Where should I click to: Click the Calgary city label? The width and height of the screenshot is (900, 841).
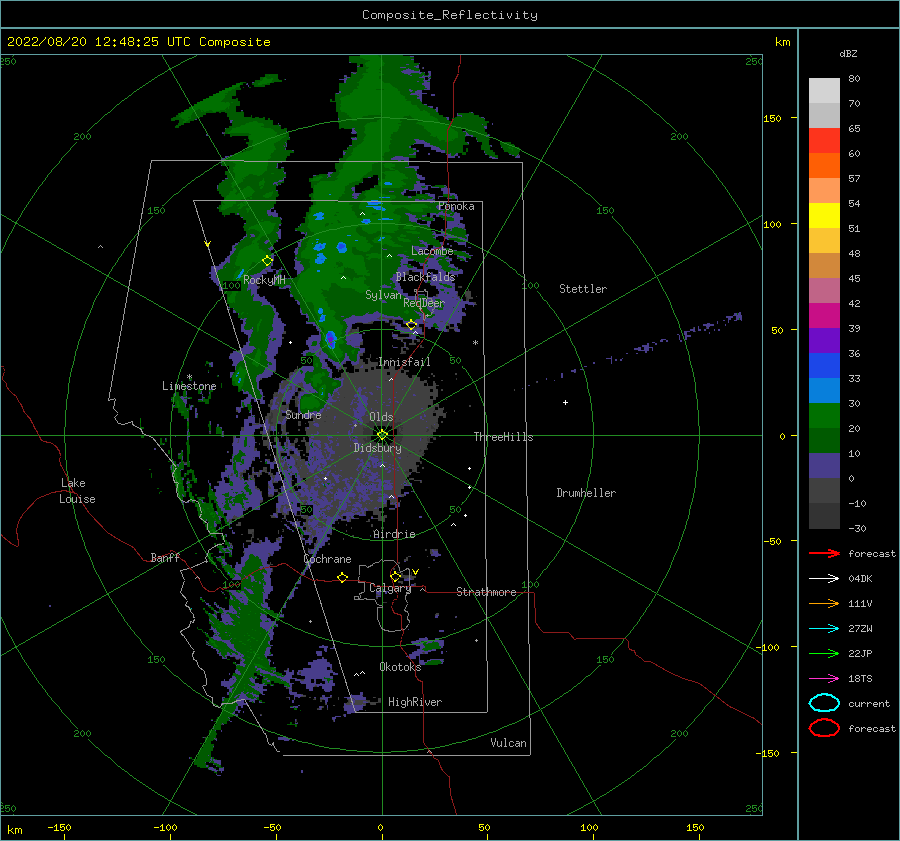click(390, 588)
